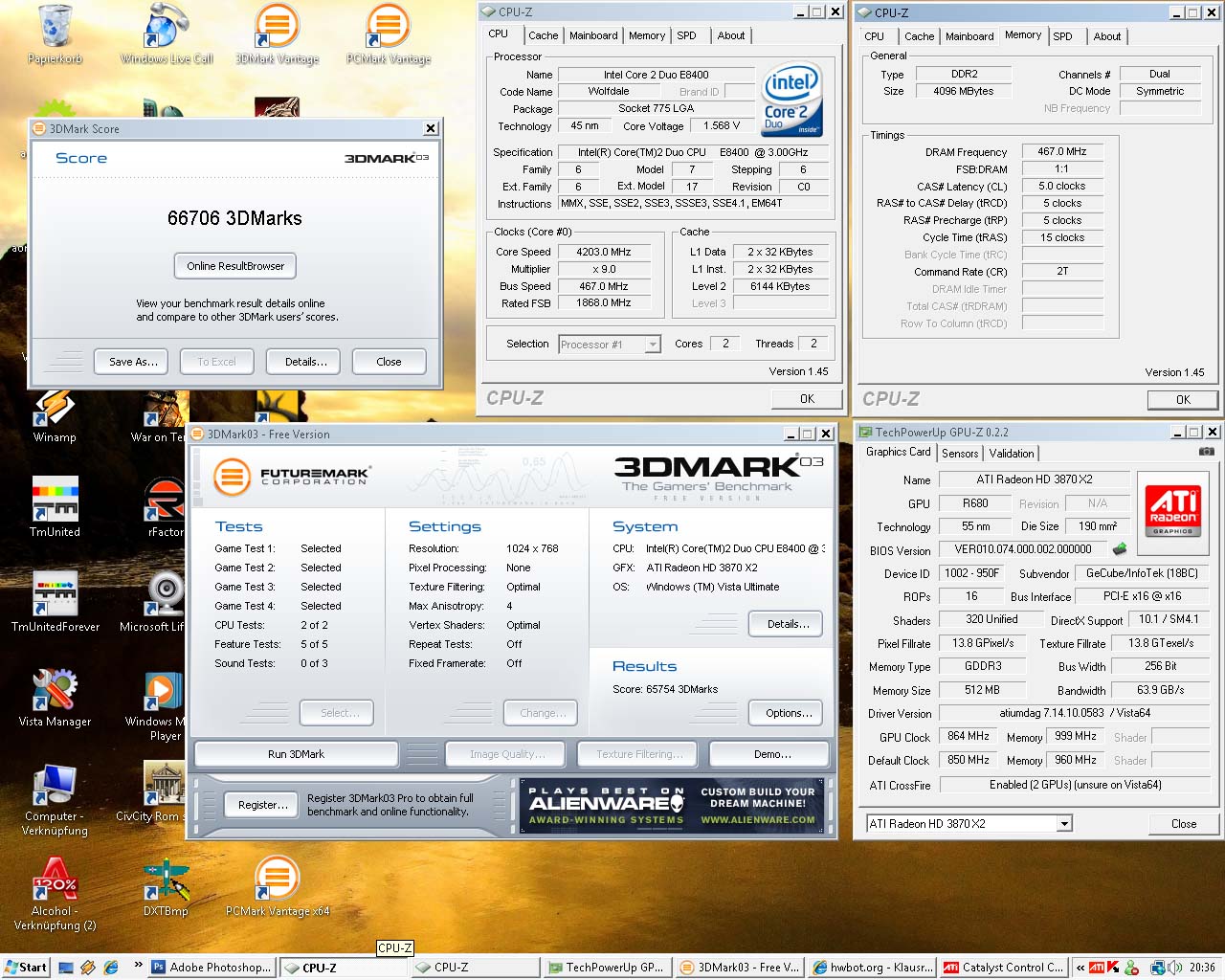This screenshot has height=980, width=1225.
Task: Click the CPU Name field Intel Core 2 Duo E8400
Action: [656, 75]
